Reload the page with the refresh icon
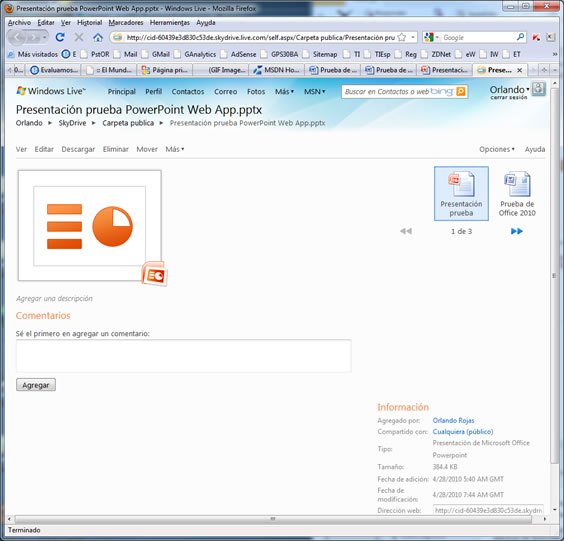 click(x=60, y=37)
